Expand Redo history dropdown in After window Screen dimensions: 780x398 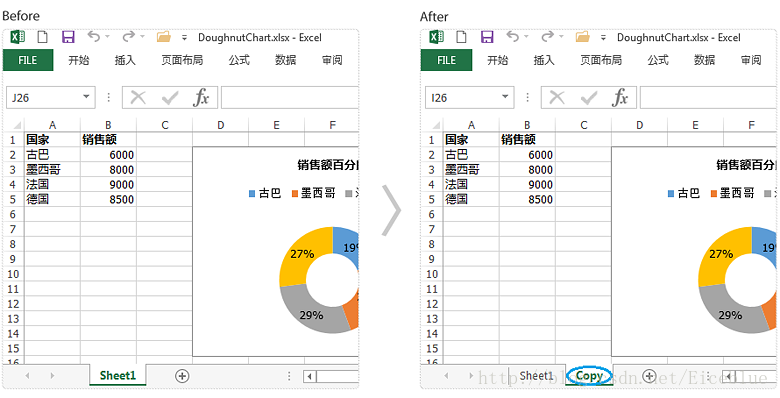pos(561,37)
